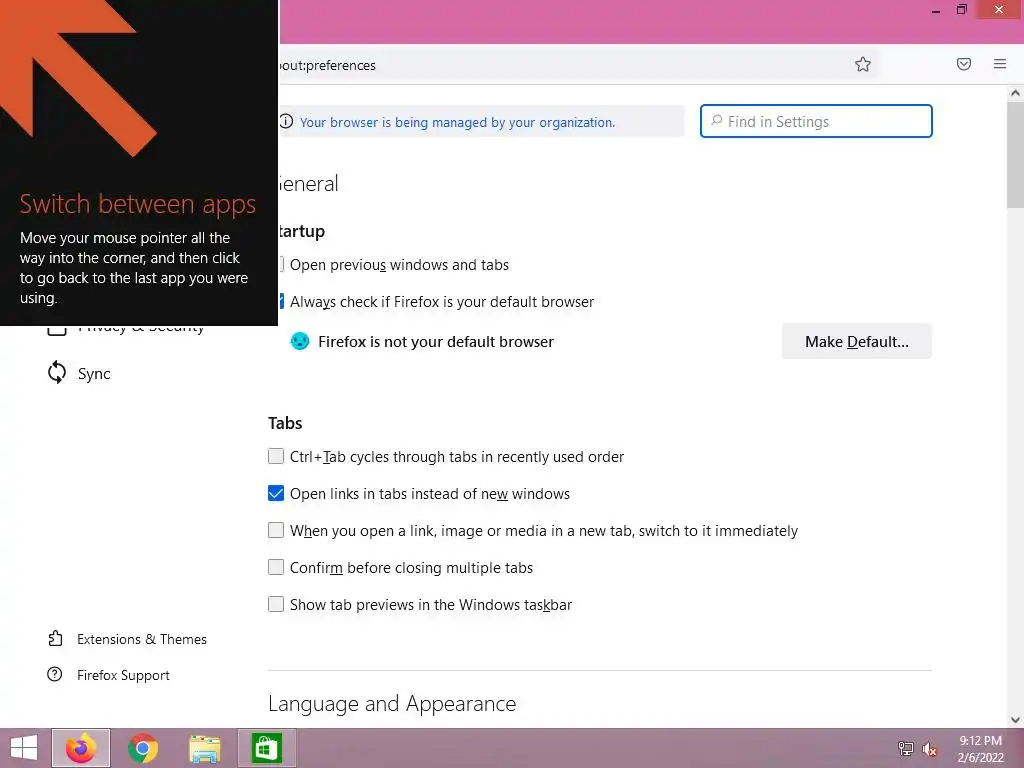The height and width of the screenshot is (768, 1024).
Task: Enable Ctrl+Tab cycles through tabs option
Action: coord(276,456)
